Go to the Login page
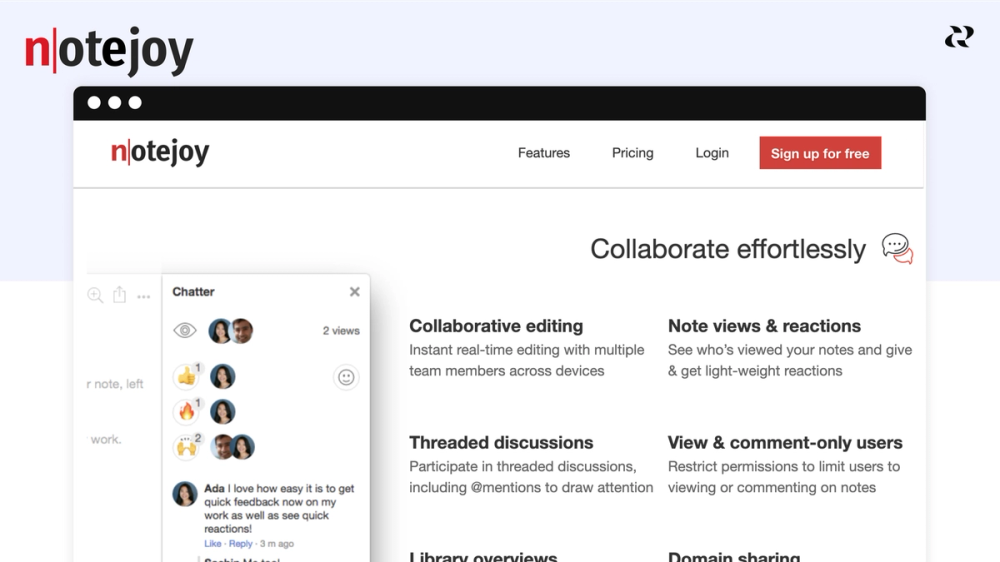This screenshot has height=562, width=1000. coord(712,153)
